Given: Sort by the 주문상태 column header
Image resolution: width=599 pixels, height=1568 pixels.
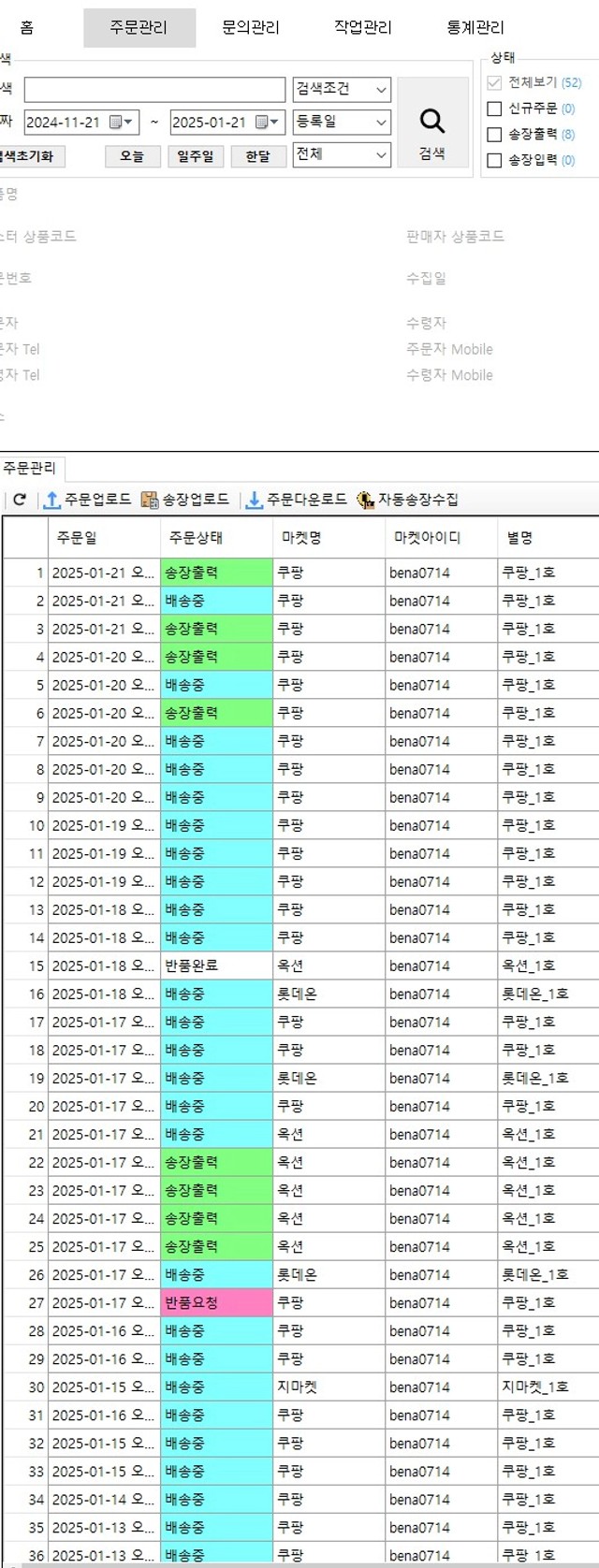Looking at the screenshot, I should click(216, 538).
